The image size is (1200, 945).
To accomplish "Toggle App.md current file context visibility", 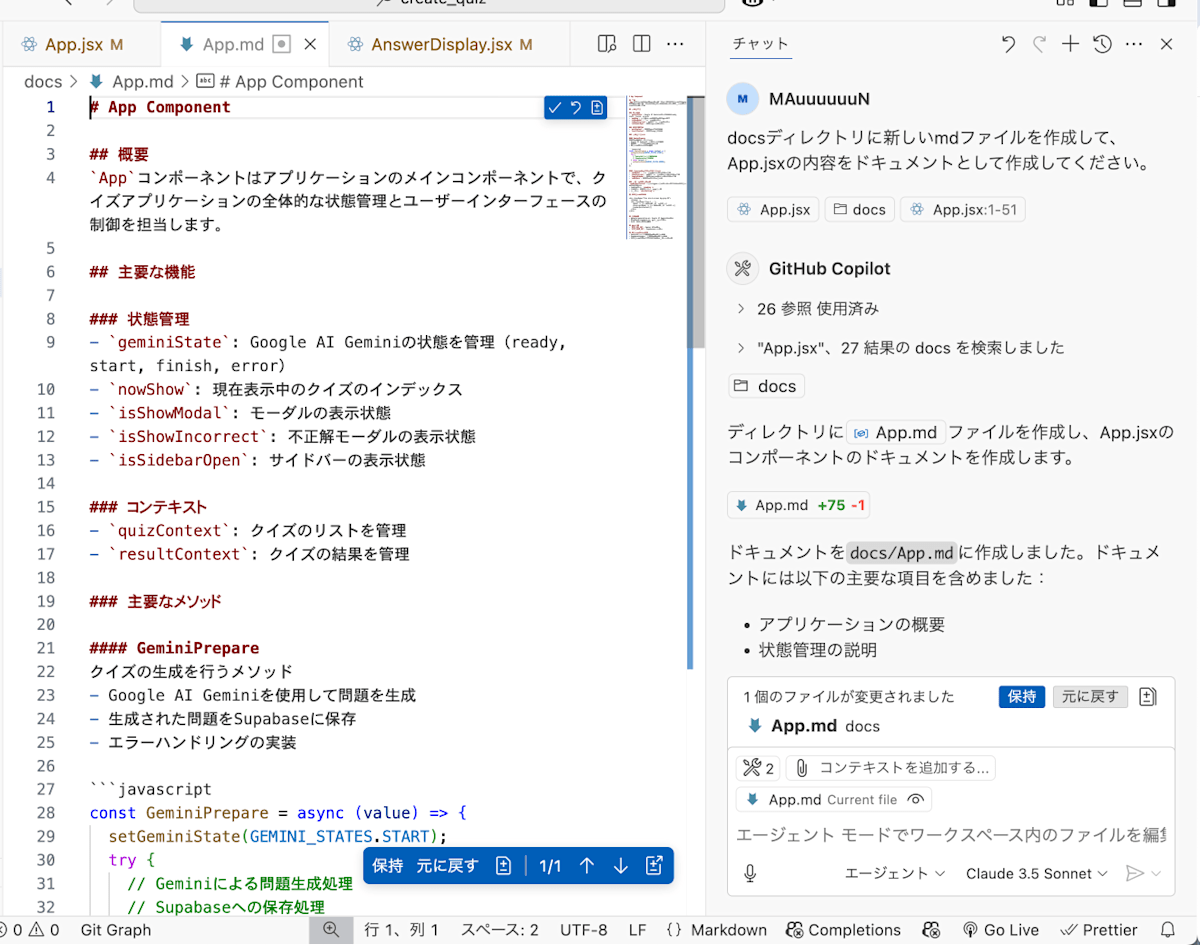I will 915,800.
